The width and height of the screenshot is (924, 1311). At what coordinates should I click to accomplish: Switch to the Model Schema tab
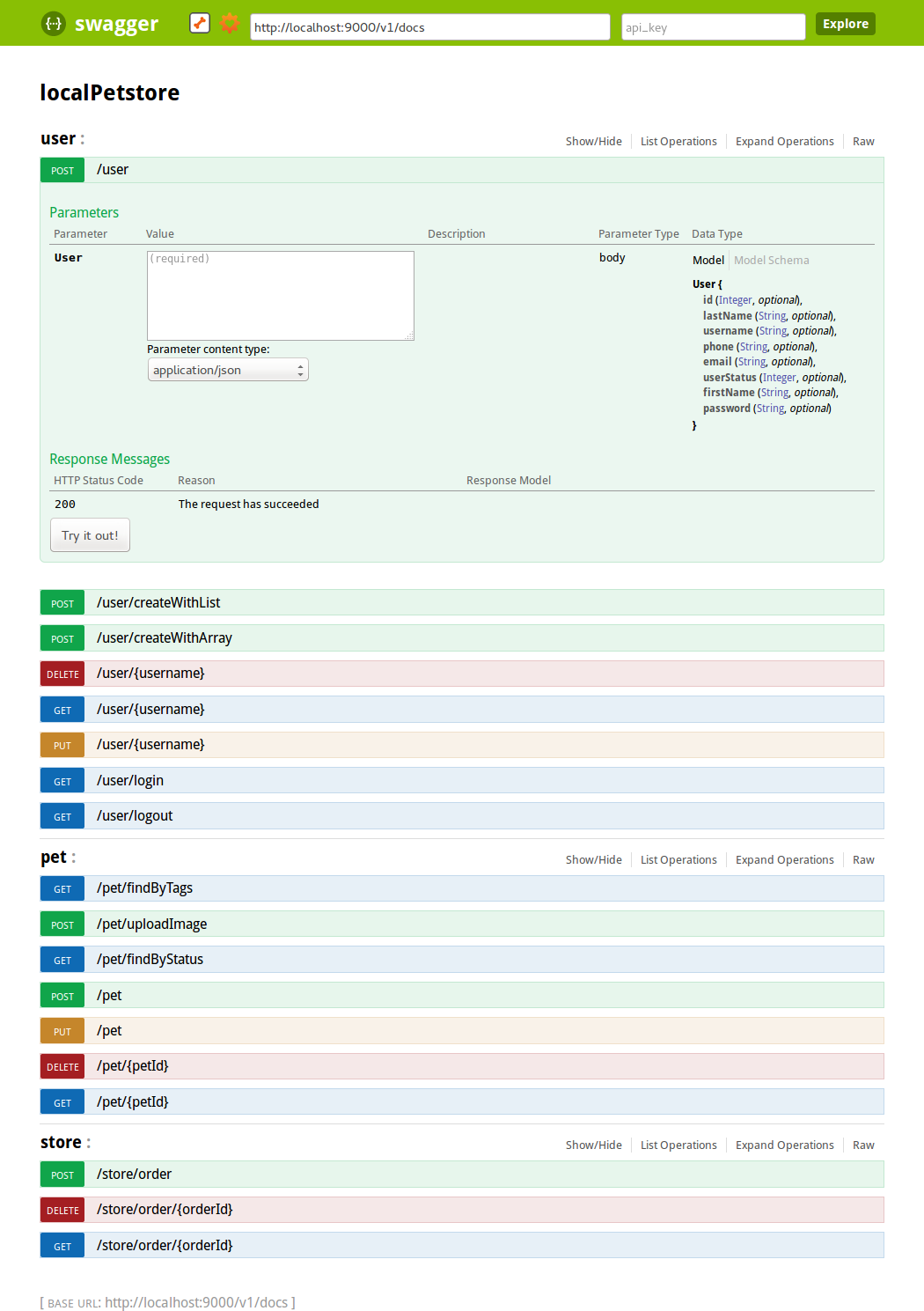[771, 261]
